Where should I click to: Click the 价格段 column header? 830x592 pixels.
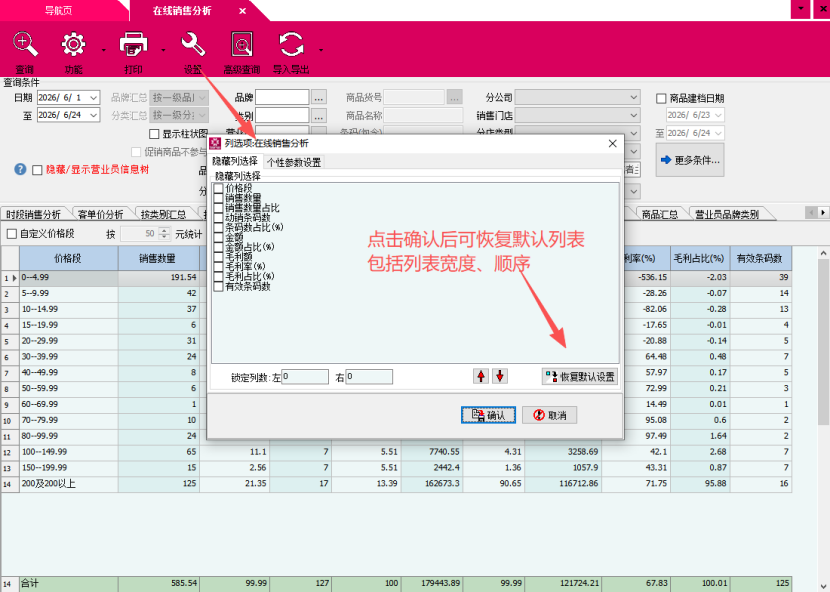pyautogui.click(x=68, y=258)
